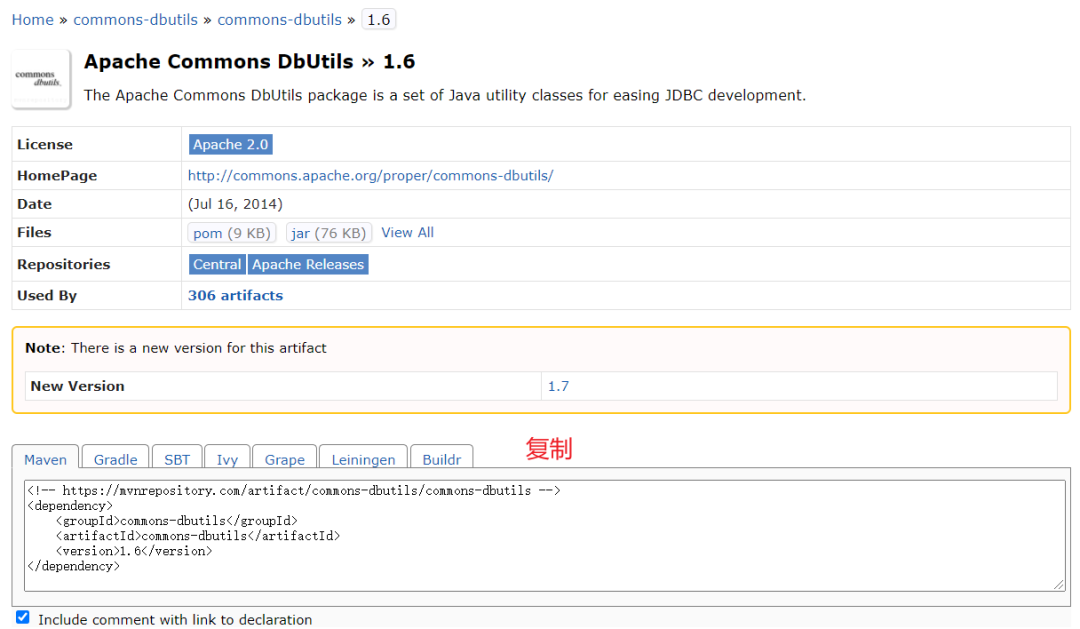Click the note about new artifact version

(x=176, y=349)
